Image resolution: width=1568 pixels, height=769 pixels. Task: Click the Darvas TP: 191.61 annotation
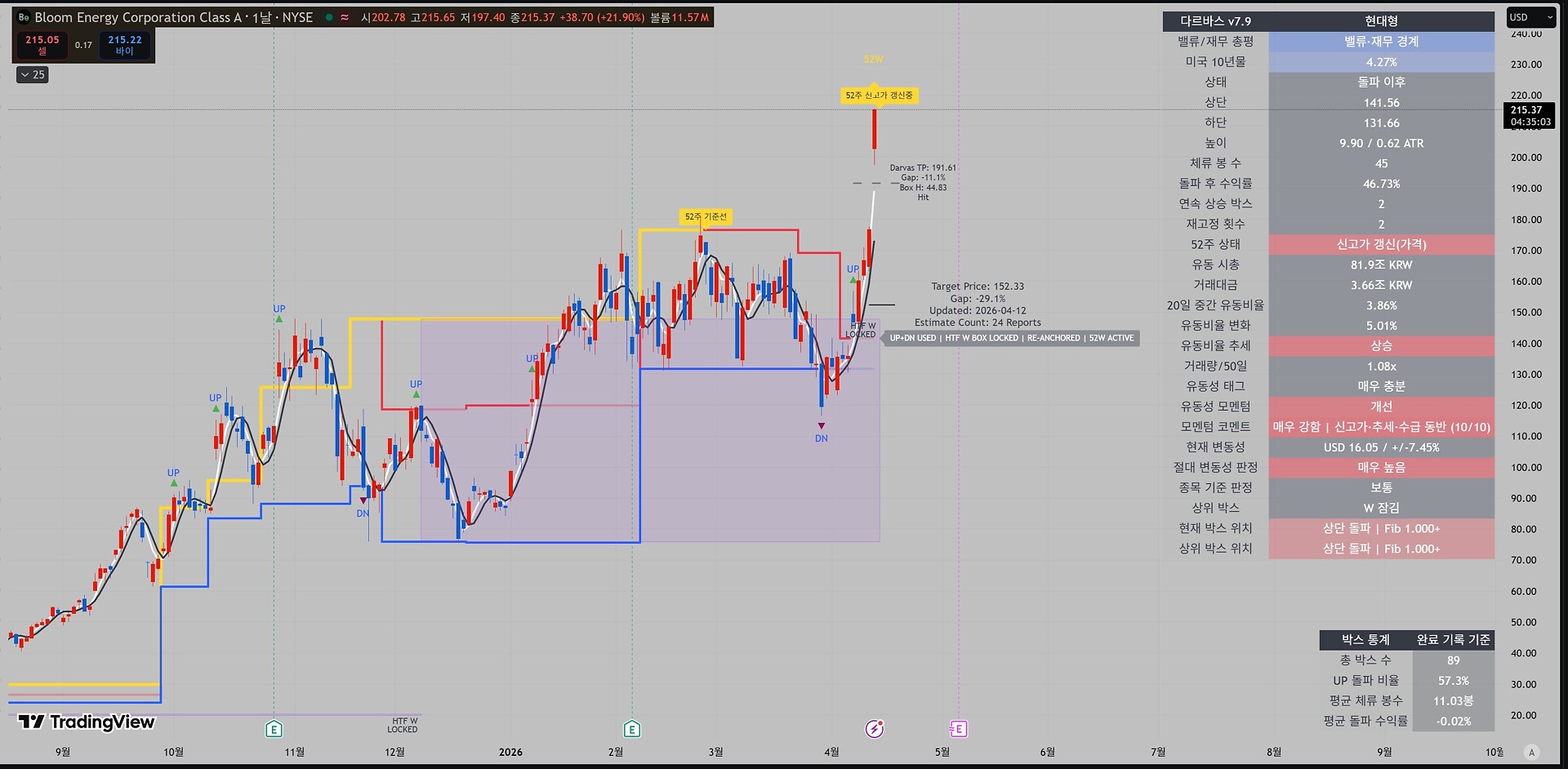(923, 168)
